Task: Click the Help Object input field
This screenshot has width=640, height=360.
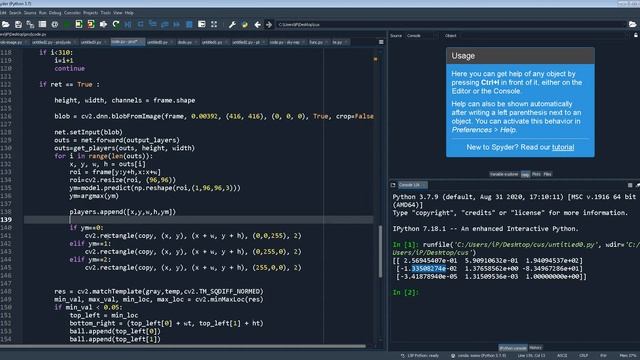Action: pos(544,36)
